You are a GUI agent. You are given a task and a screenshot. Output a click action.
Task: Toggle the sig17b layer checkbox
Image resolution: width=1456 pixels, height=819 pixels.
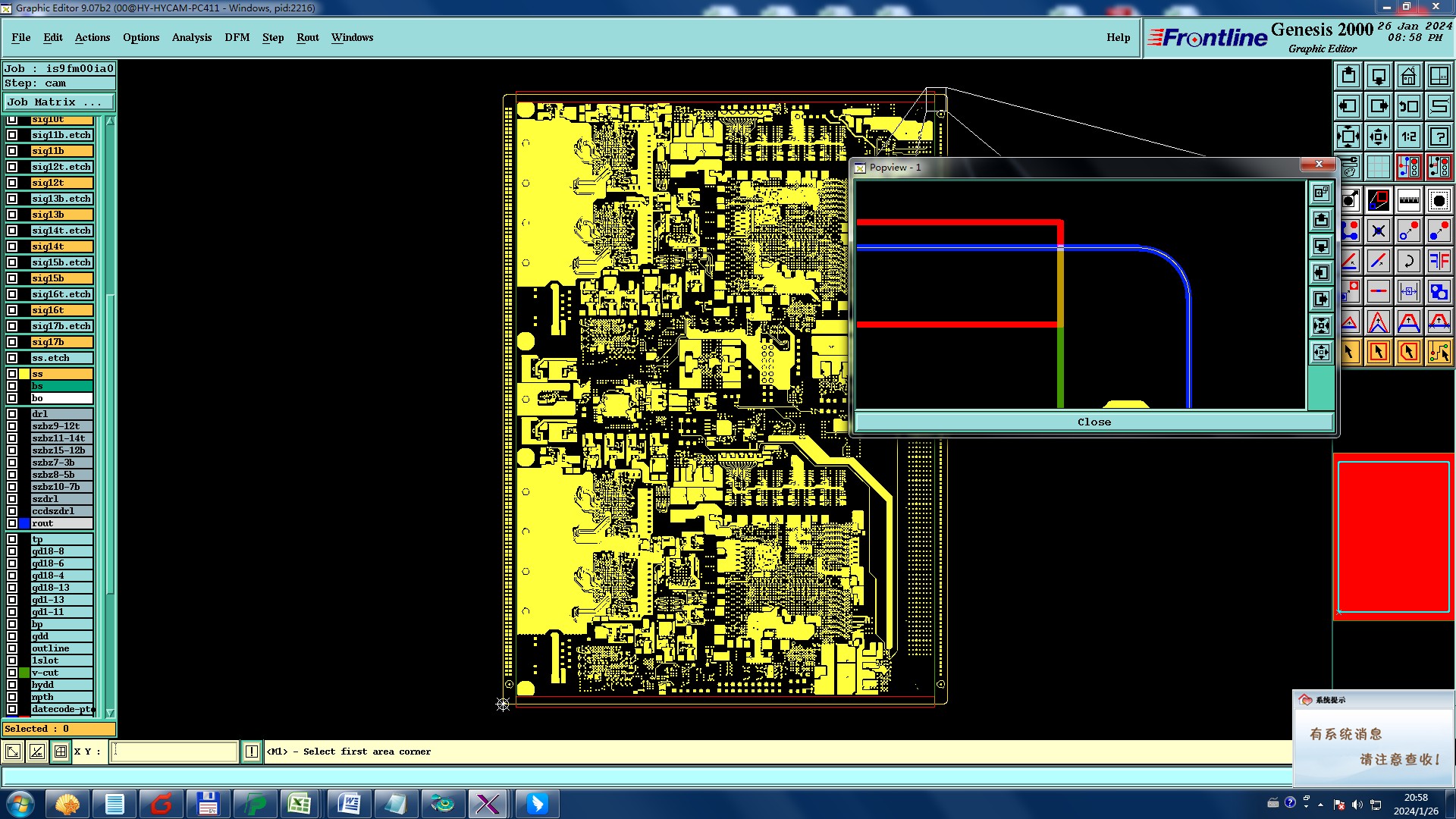12,342
